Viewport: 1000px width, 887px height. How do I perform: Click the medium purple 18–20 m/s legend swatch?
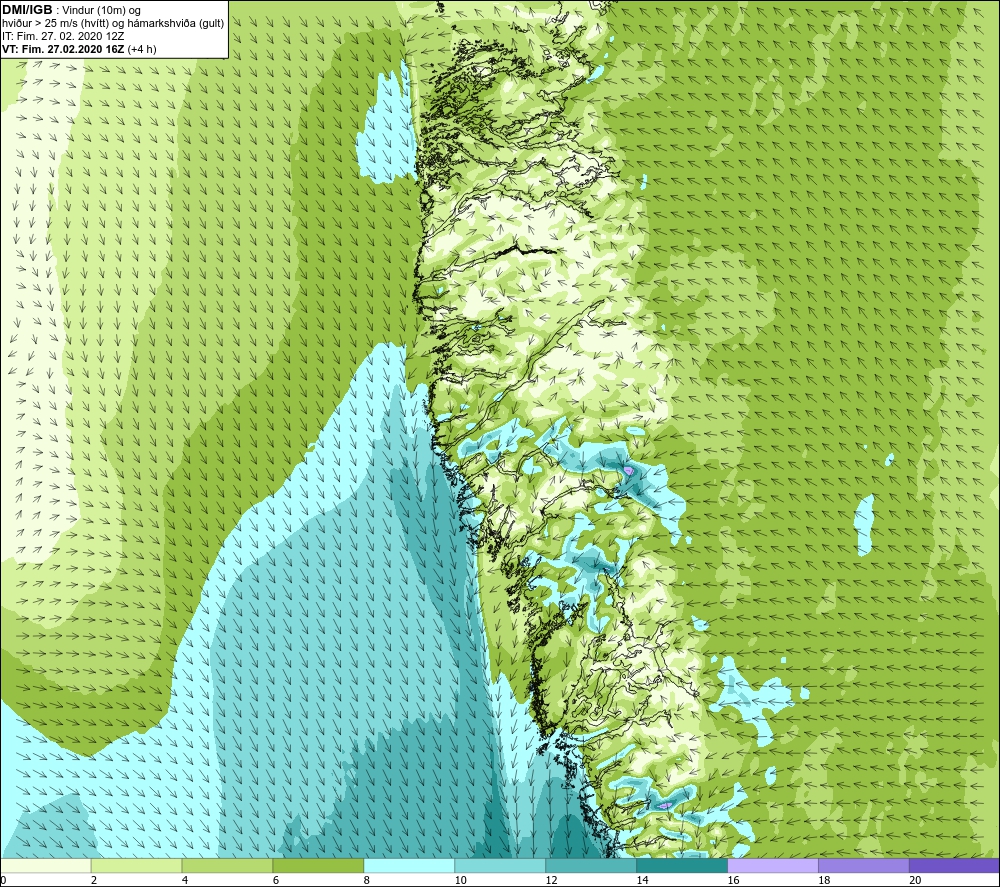click(864, 866)
